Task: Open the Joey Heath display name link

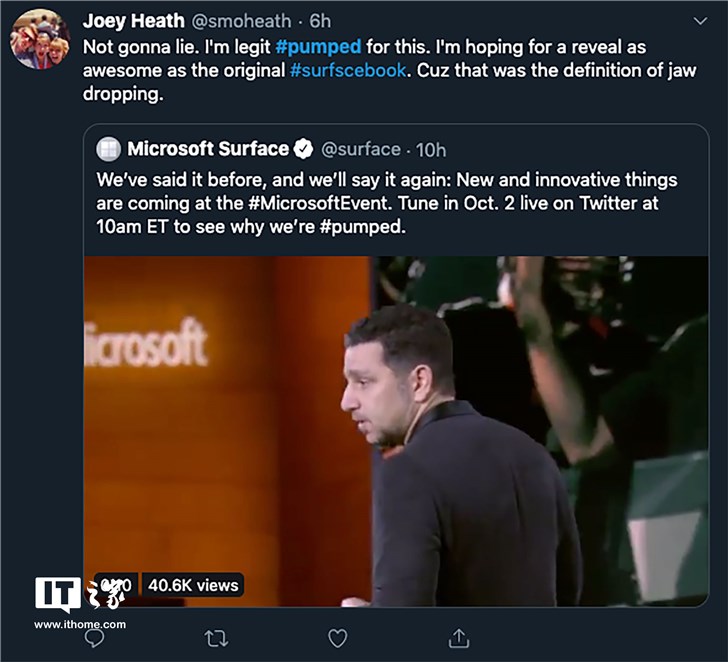Action: pos(133,21)
